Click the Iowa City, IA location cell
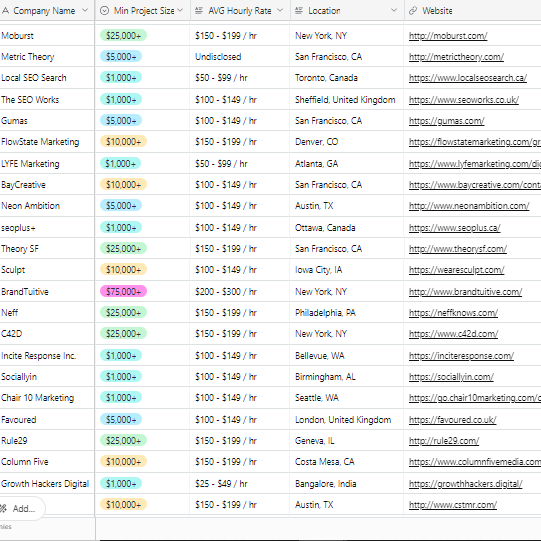This screenshot has height=541, width=541. (347, 270)
